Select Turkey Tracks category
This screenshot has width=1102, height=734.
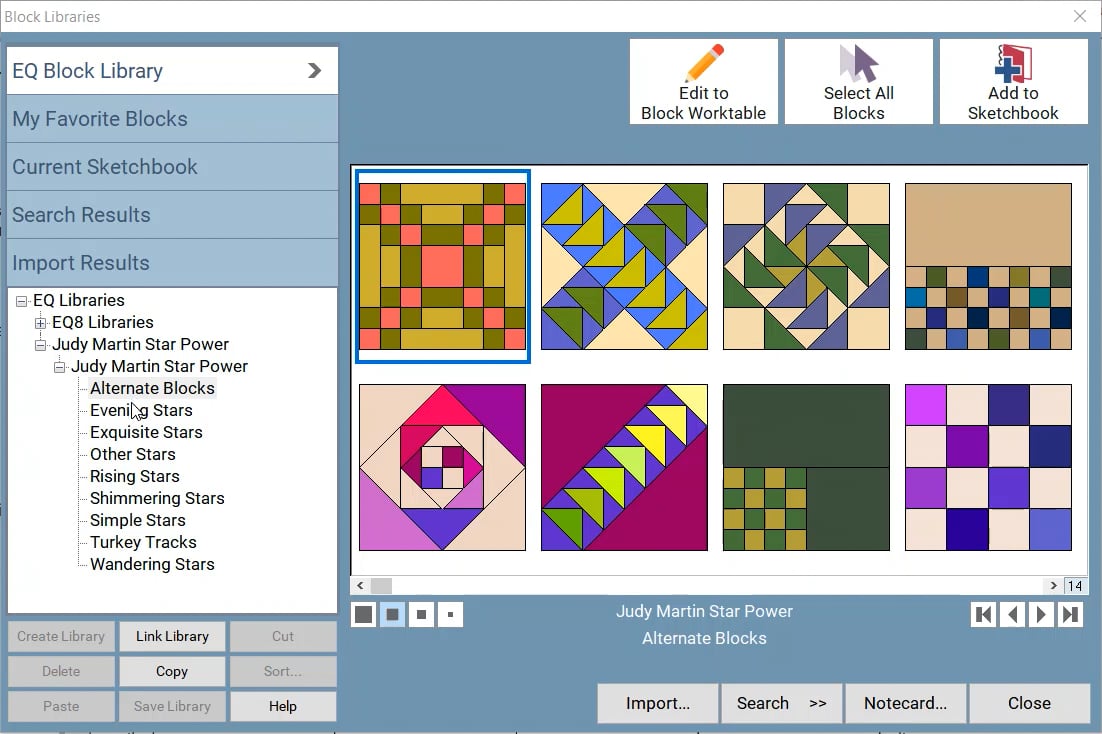pyautogui.click(x=143, y=542)
